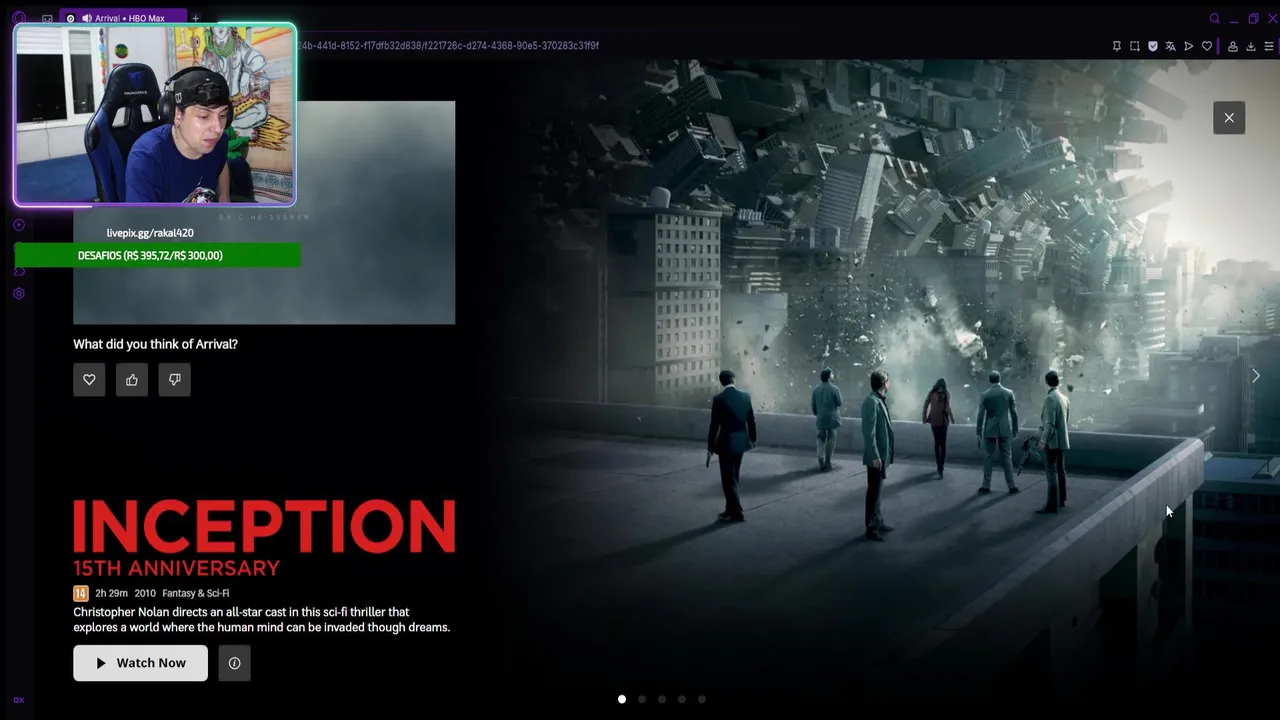Click the '2010' release year text
Screen dimensions: 1280x720
point(145,593)
